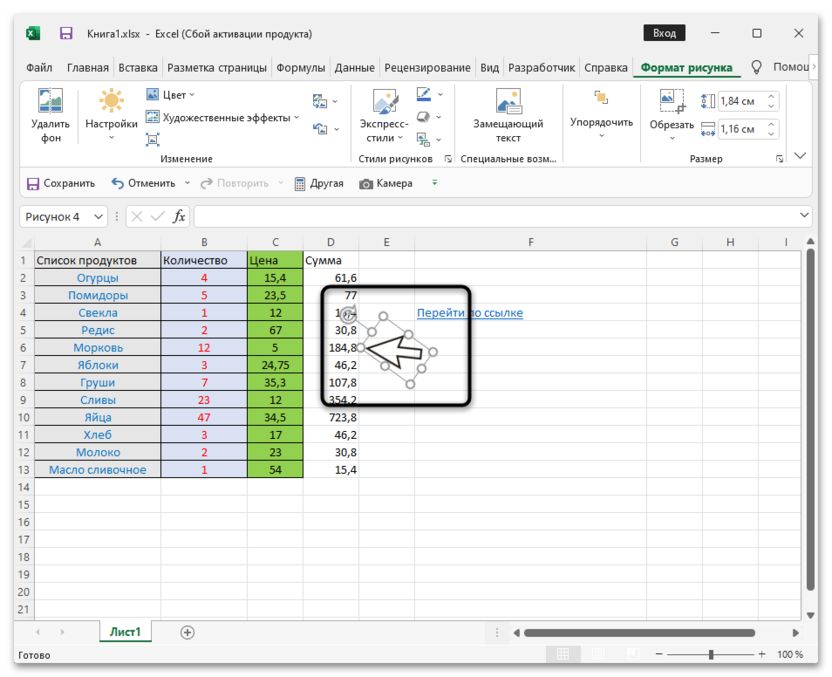Click the Alt Text (Замещающий текст) icon
Image resolution: width=832 pixels, height=677 pixels.
tap(508, 102)
